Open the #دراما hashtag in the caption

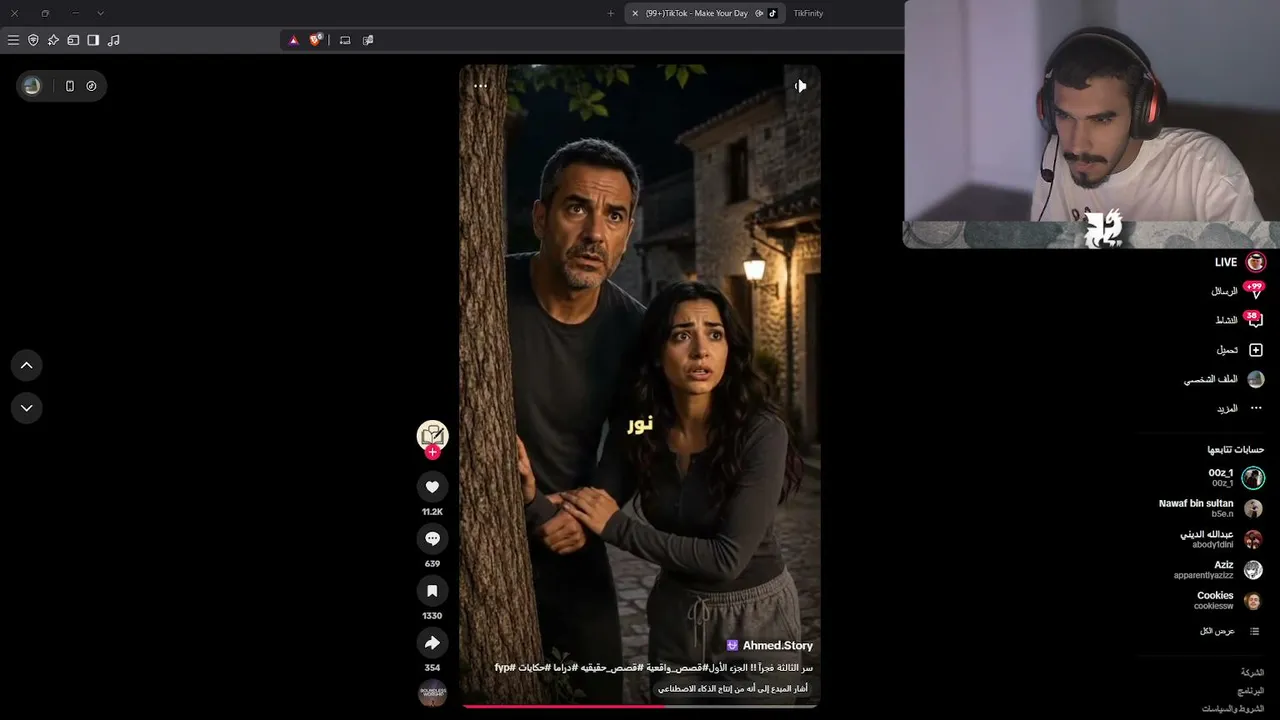click(566, 668)
